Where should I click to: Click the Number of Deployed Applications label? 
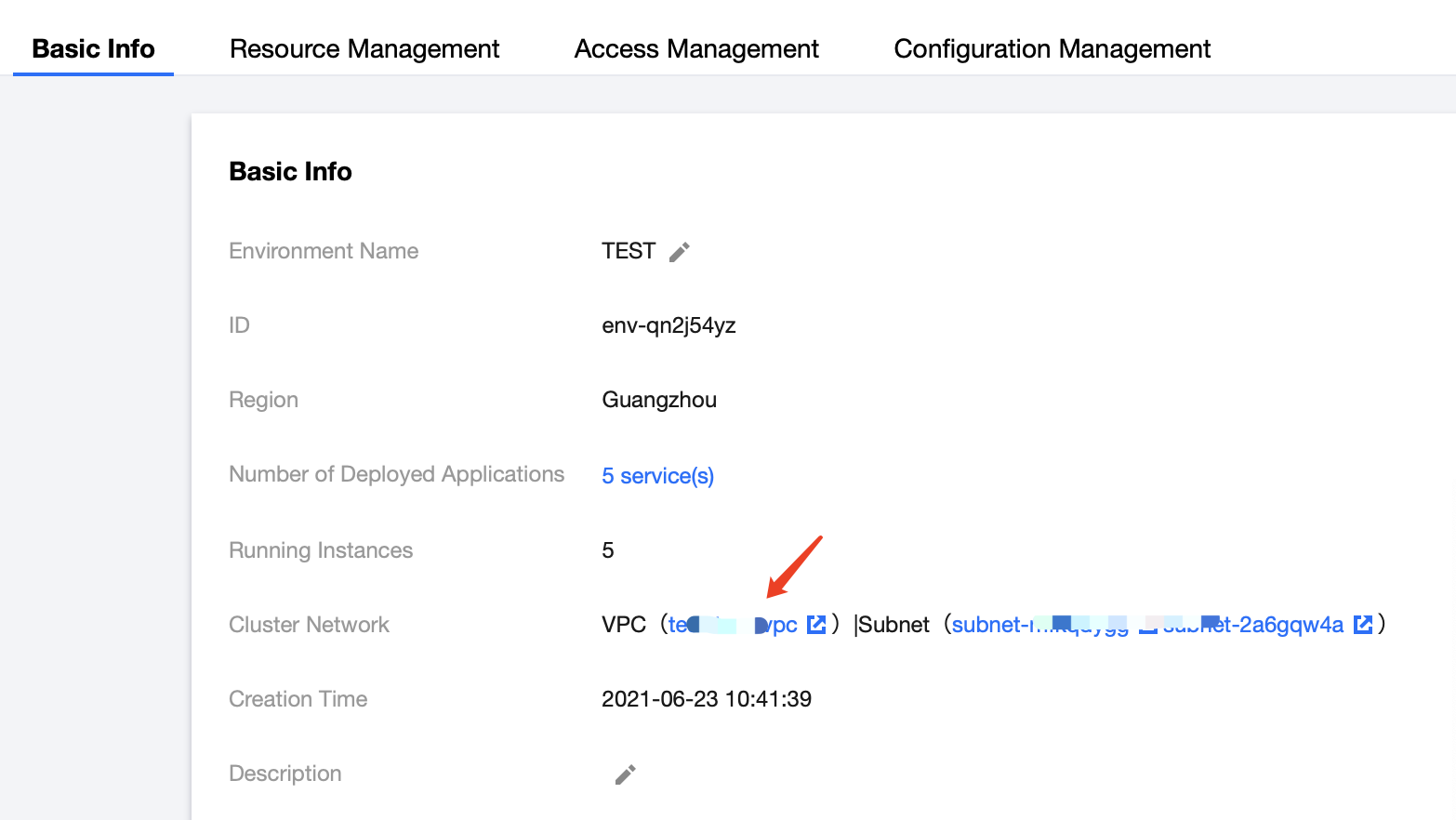[396, 474]
